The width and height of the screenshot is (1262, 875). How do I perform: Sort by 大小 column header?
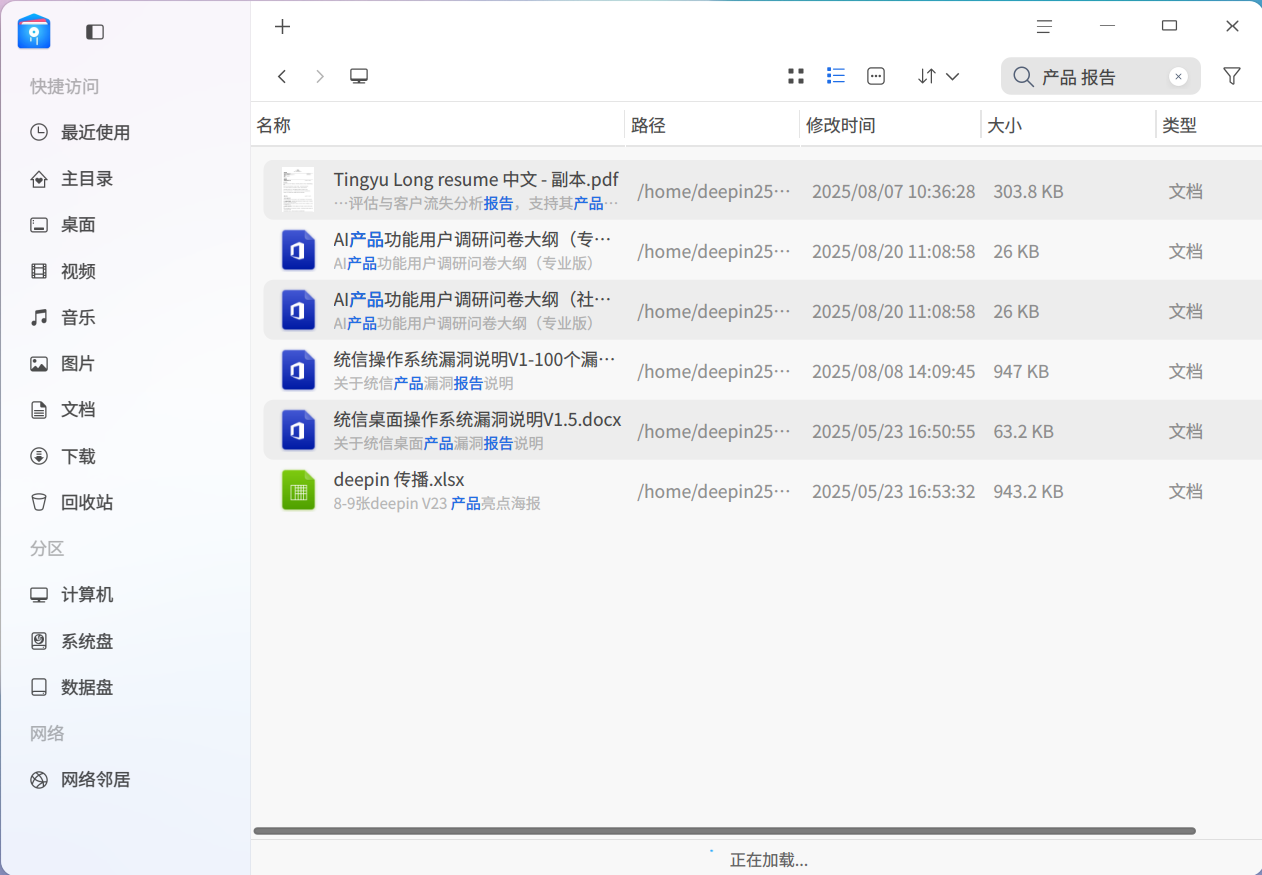[x=1004, y=126]
